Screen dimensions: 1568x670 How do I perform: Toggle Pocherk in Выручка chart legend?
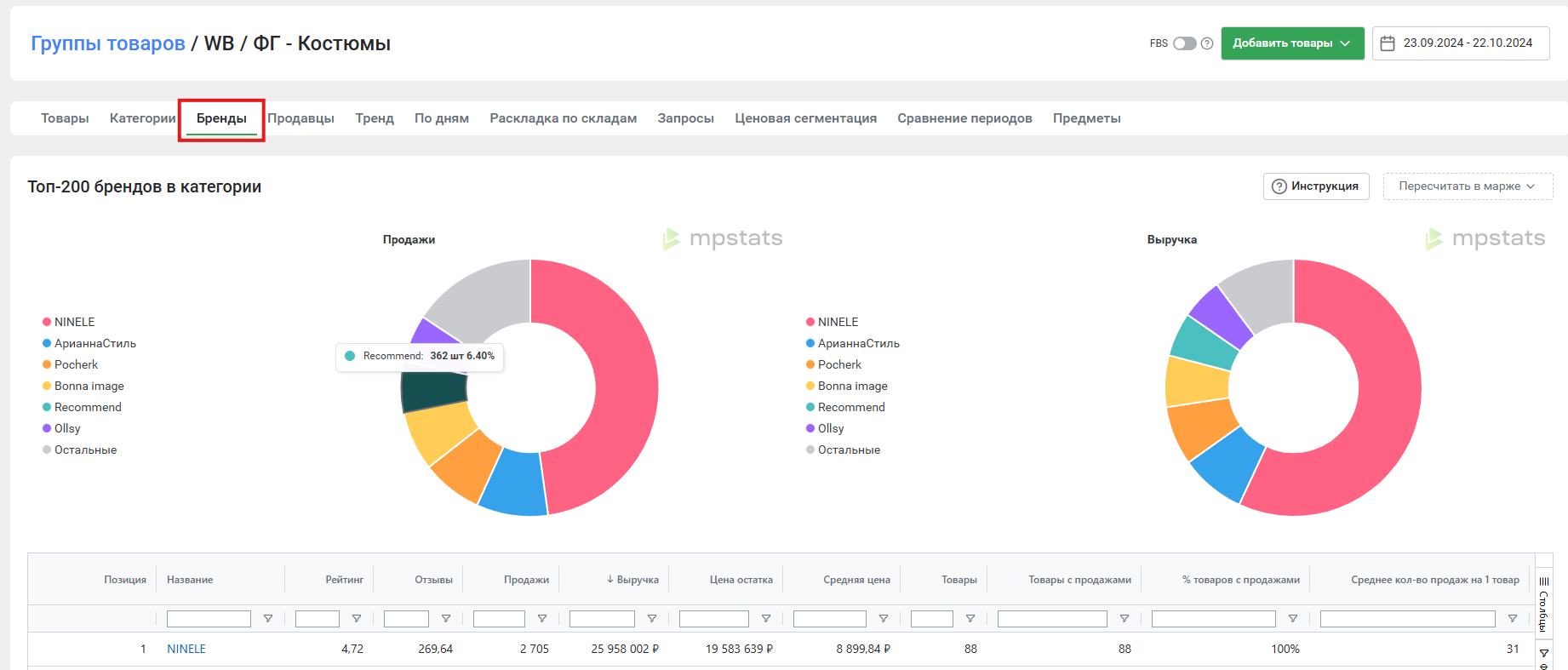pyautogui.click(x=834, y=364)
